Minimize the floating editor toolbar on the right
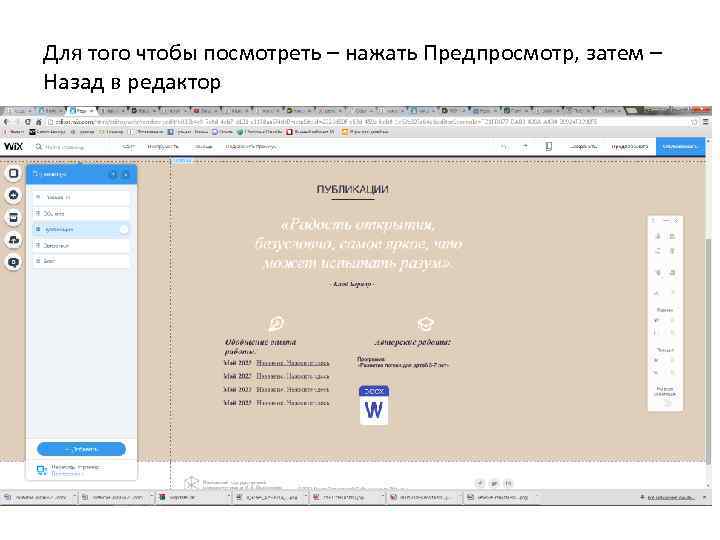 (x=667, y=221)
